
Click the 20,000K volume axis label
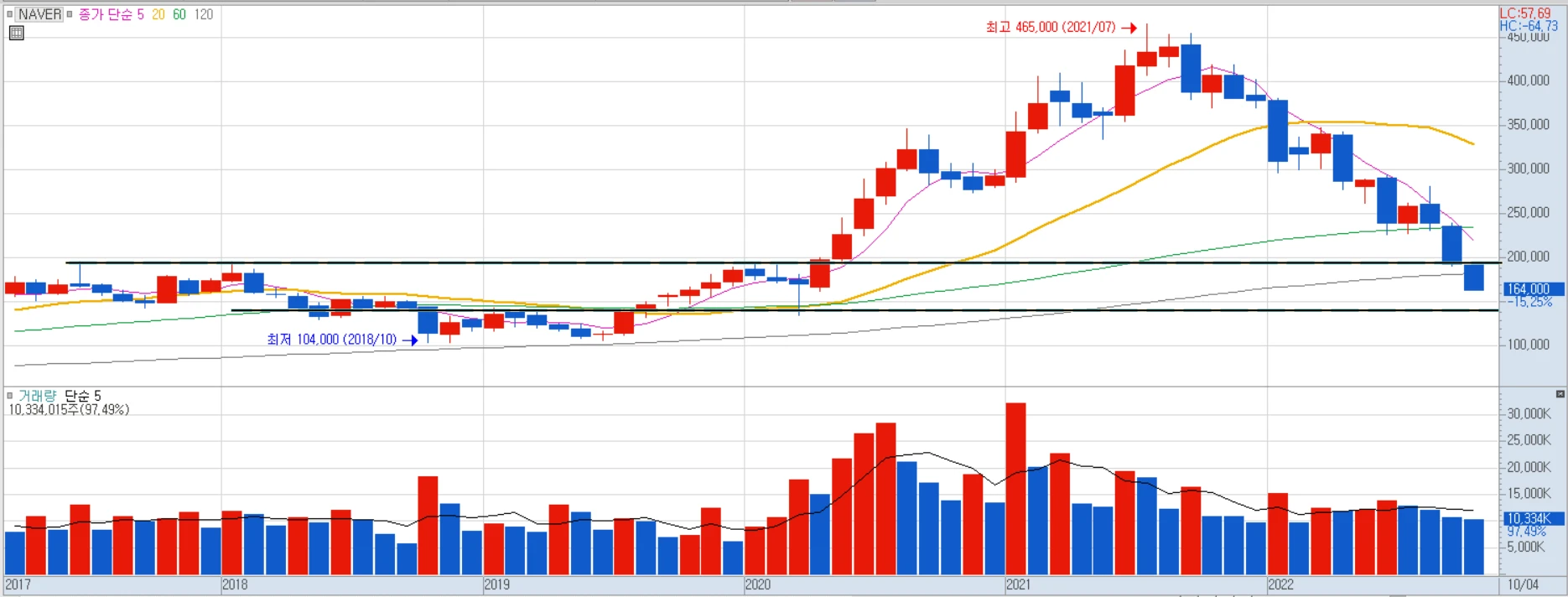click(1529, 467)
